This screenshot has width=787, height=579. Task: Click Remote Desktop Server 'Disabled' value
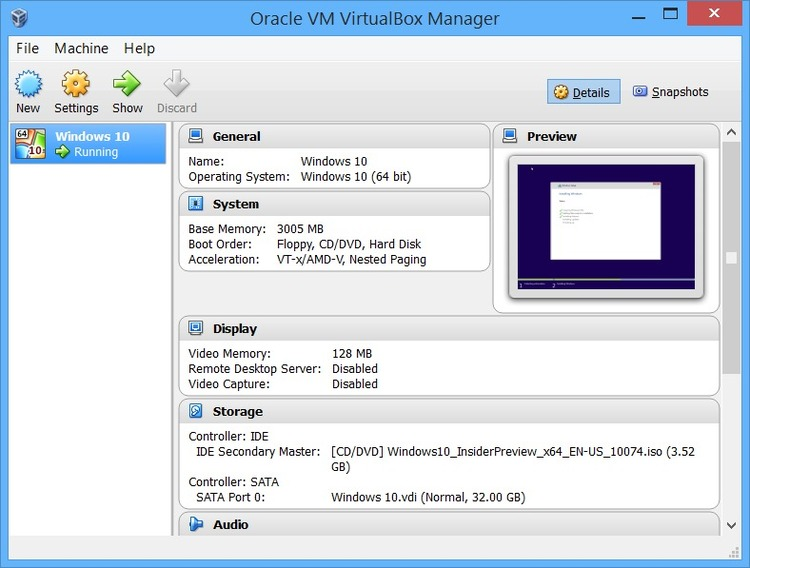354,369
